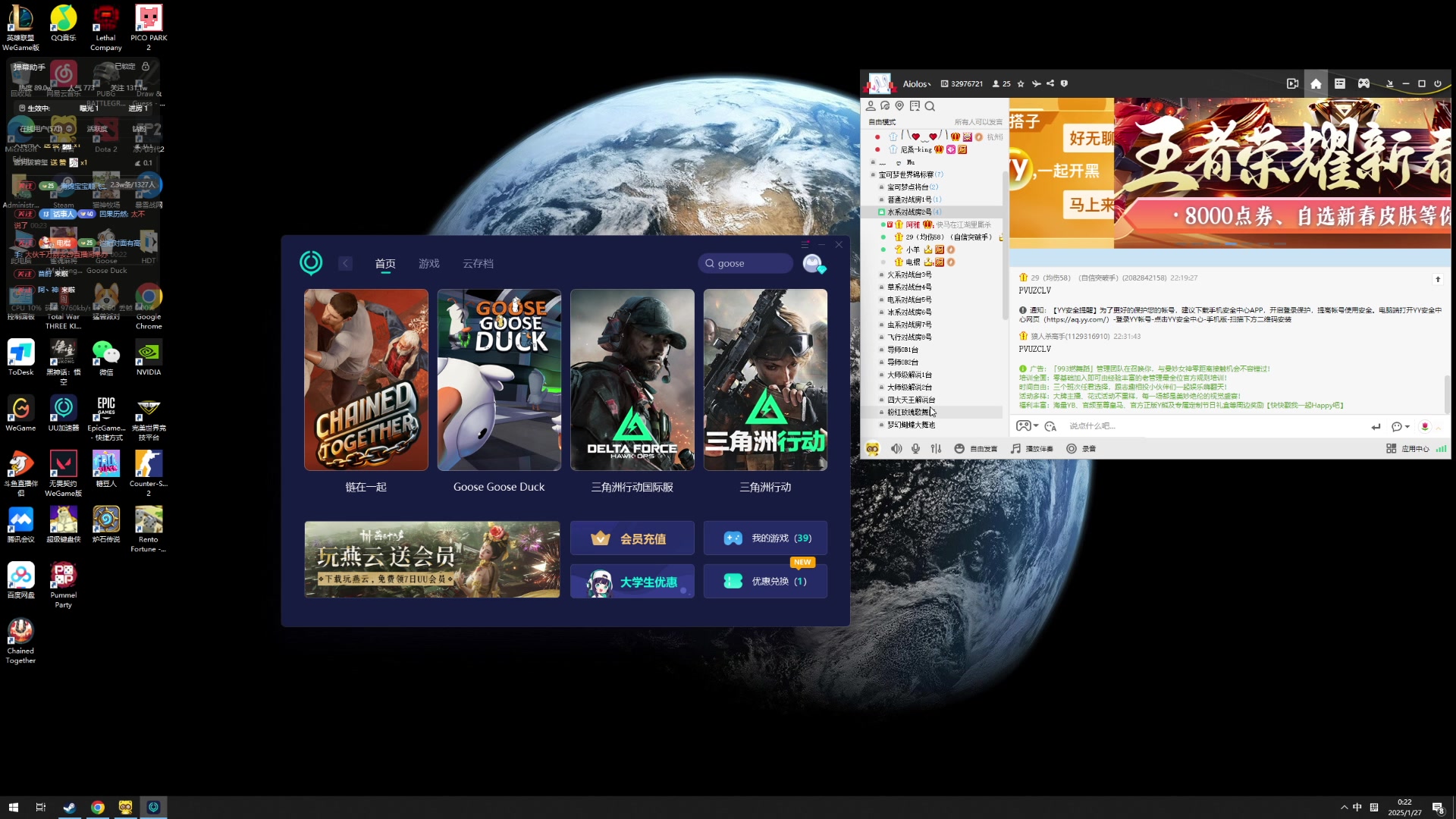Image resolution: width=1456 pixels, height=819 pixels.
Task: Open the video play icon in YY toolbar
Action: (1292, 83)
